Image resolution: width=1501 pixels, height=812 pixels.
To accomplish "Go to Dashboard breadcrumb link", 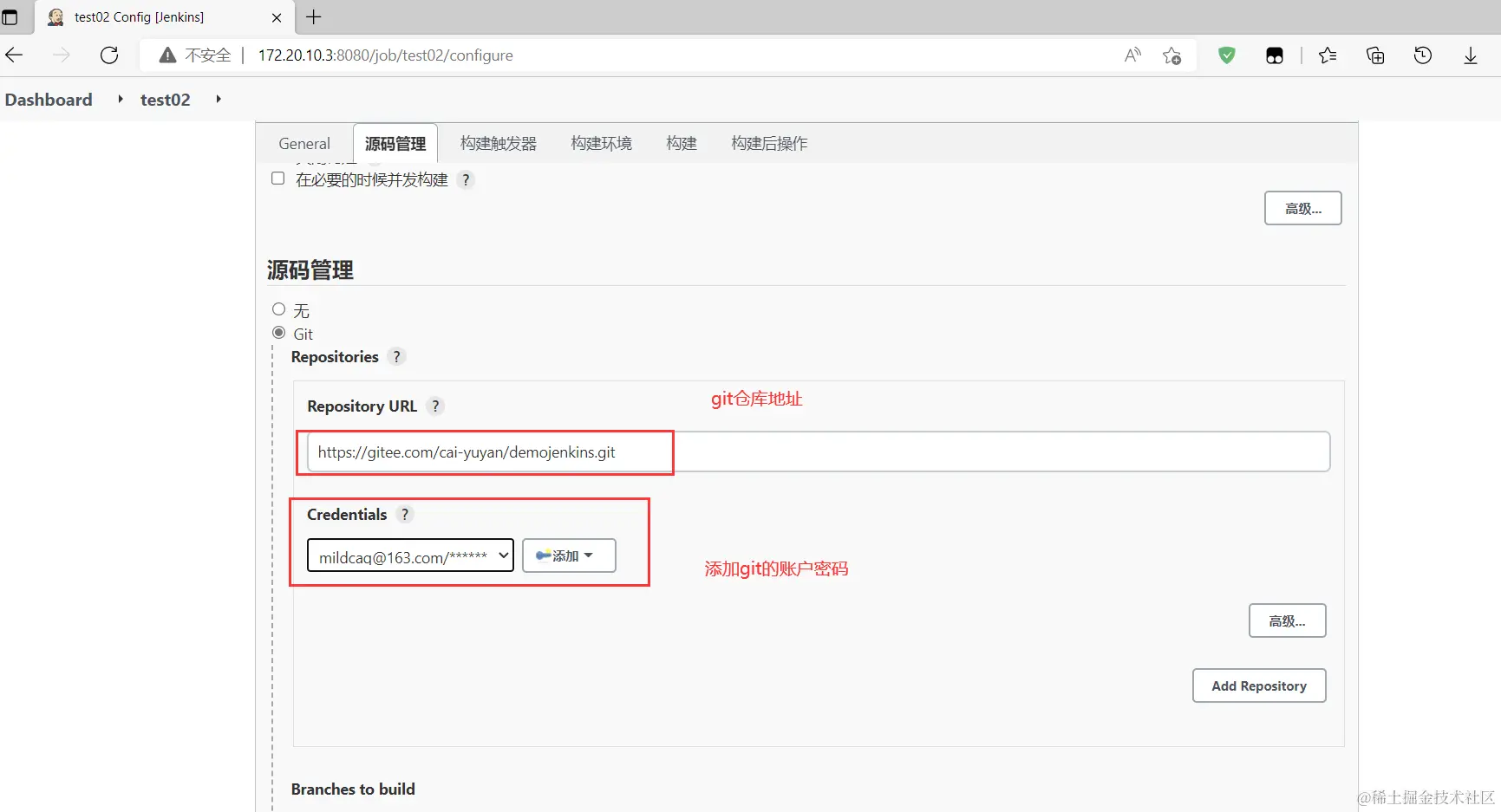I will pyautogui.click(x=49, y=100).
